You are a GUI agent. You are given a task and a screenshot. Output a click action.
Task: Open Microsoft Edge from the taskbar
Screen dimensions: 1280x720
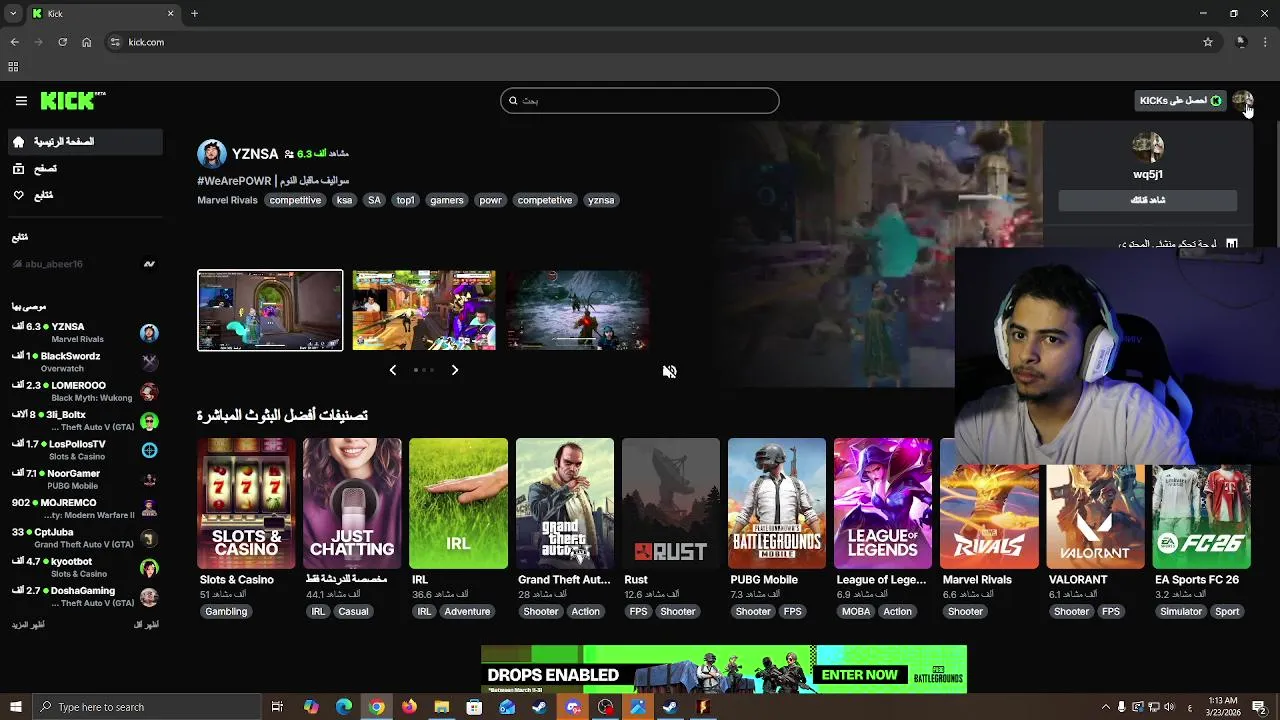344,707
